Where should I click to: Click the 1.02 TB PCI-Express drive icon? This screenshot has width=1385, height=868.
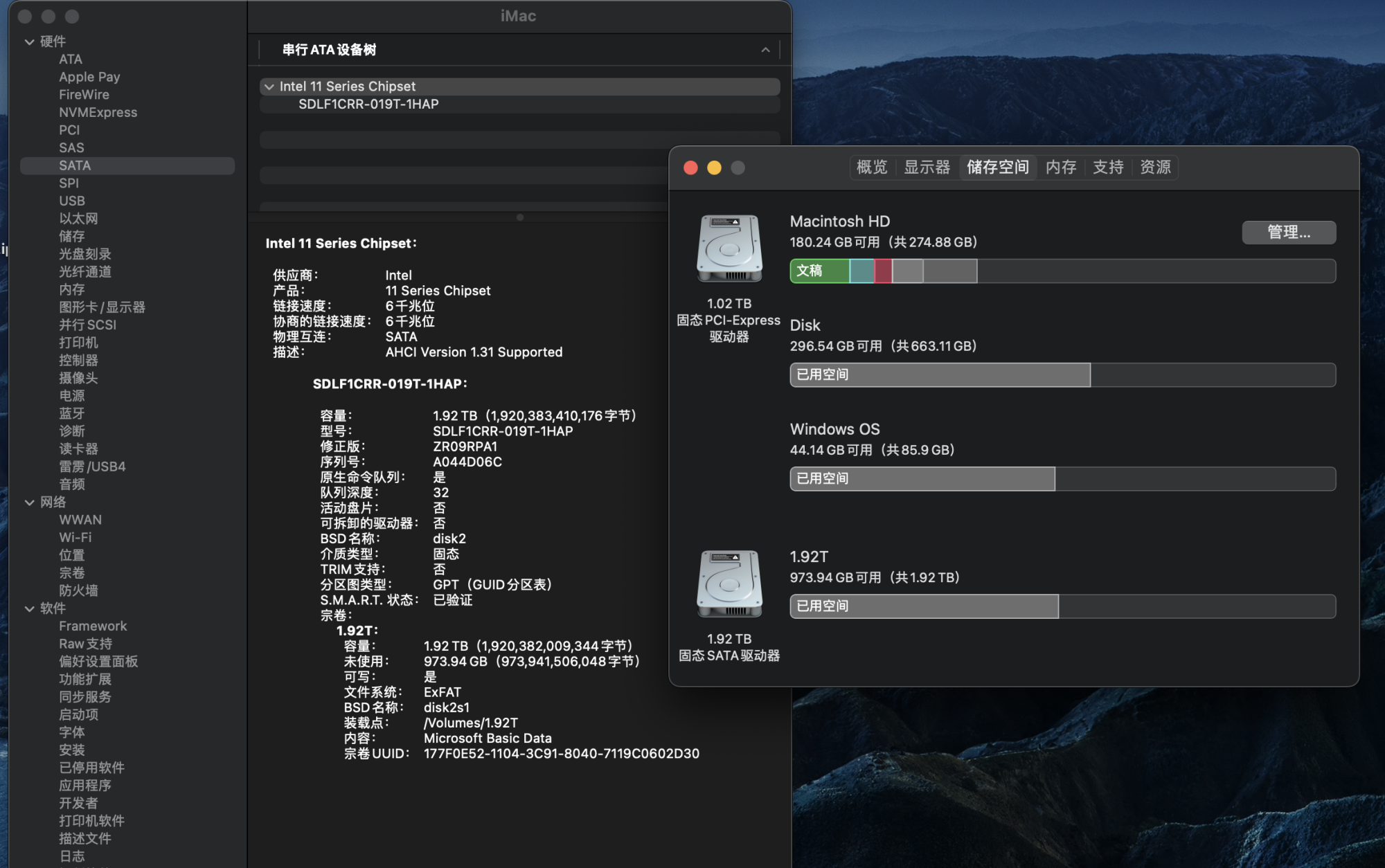tap(729, 248)
